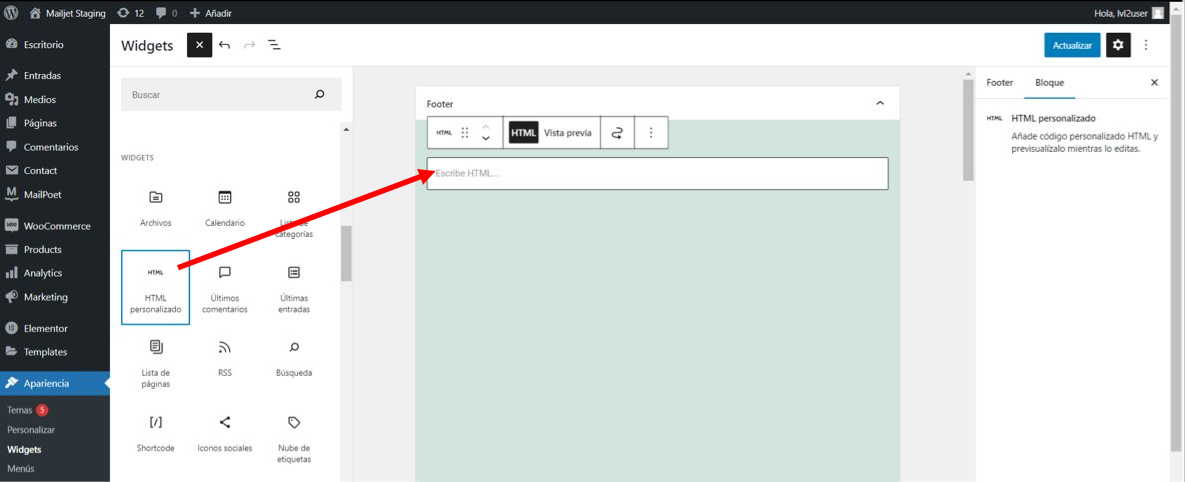Click the editor canvas vertical scrollbar
Viewport: 1185px width, 482px height.
coord(968,129)
